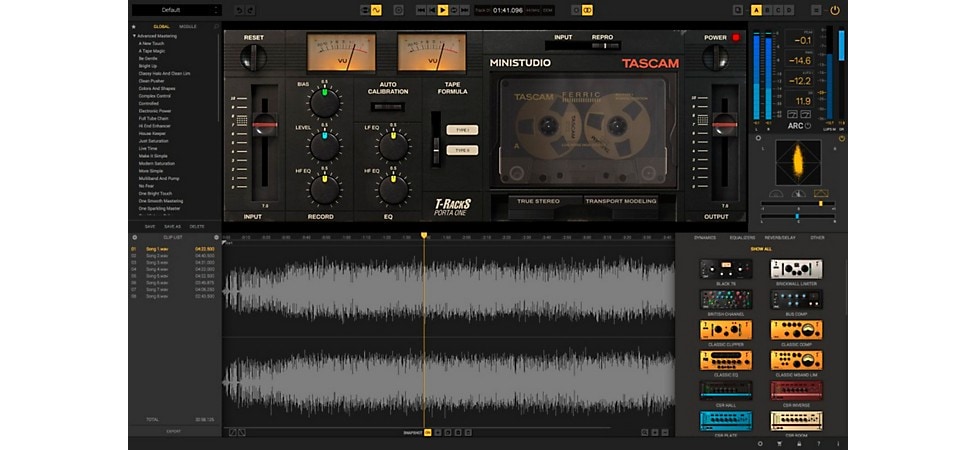The image size is (976, 450).
Task: Click the copy snapshot icon left of A
Action: 738,10
